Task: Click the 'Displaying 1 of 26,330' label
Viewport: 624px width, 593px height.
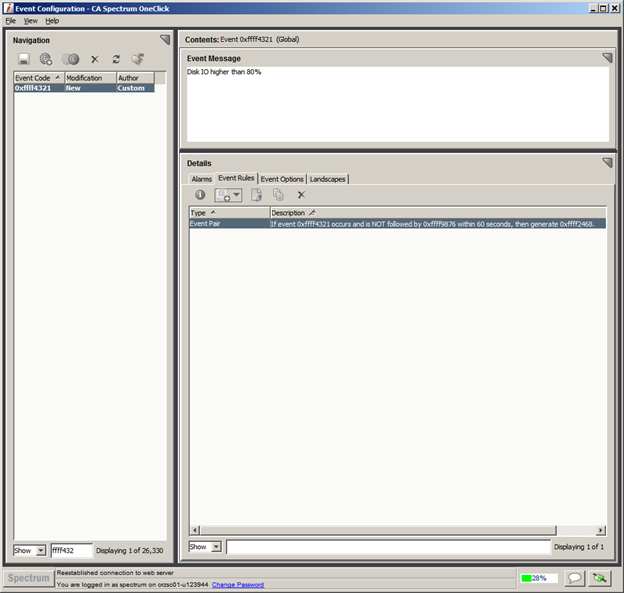Action: pyautogui.click(x=130, y=550)
